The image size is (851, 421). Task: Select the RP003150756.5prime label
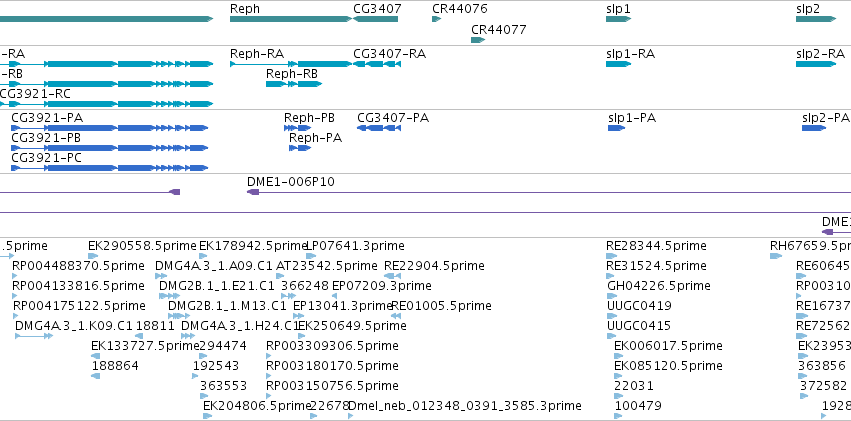(332, 387)
